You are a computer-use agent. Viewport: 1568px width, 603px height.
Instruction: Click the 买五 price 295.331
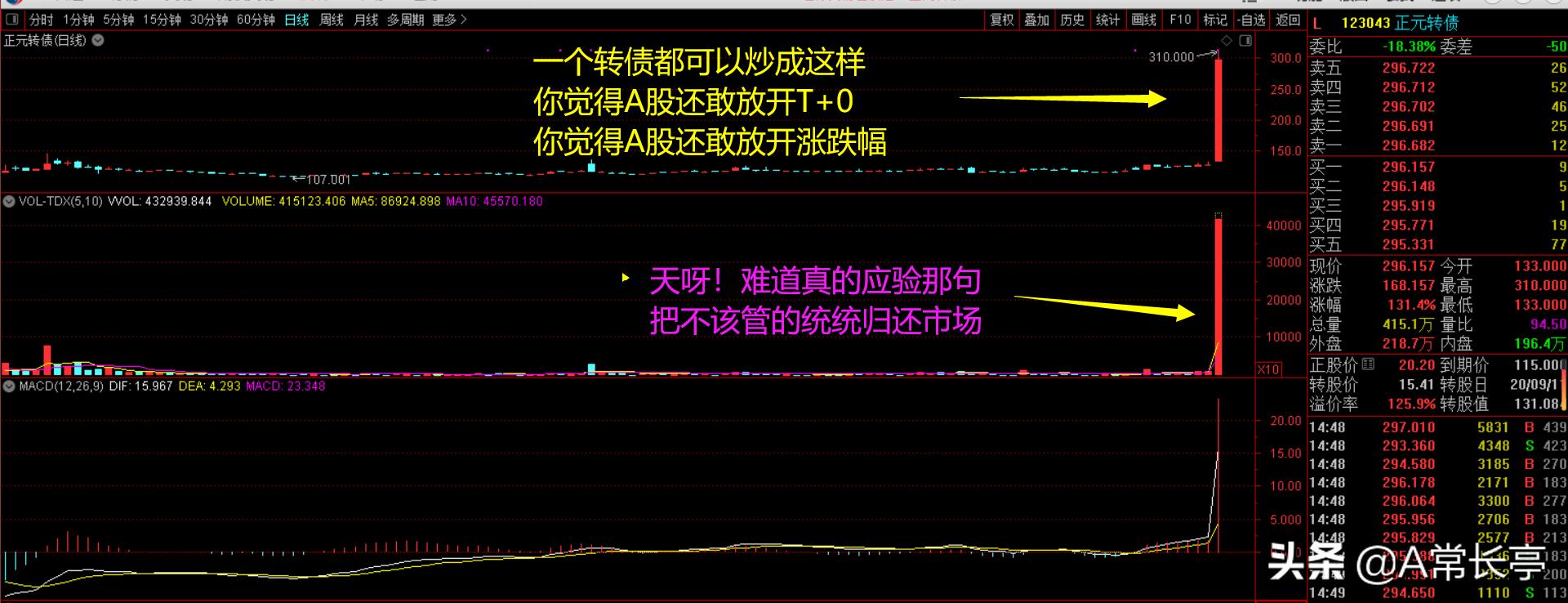pos(1408,244)
